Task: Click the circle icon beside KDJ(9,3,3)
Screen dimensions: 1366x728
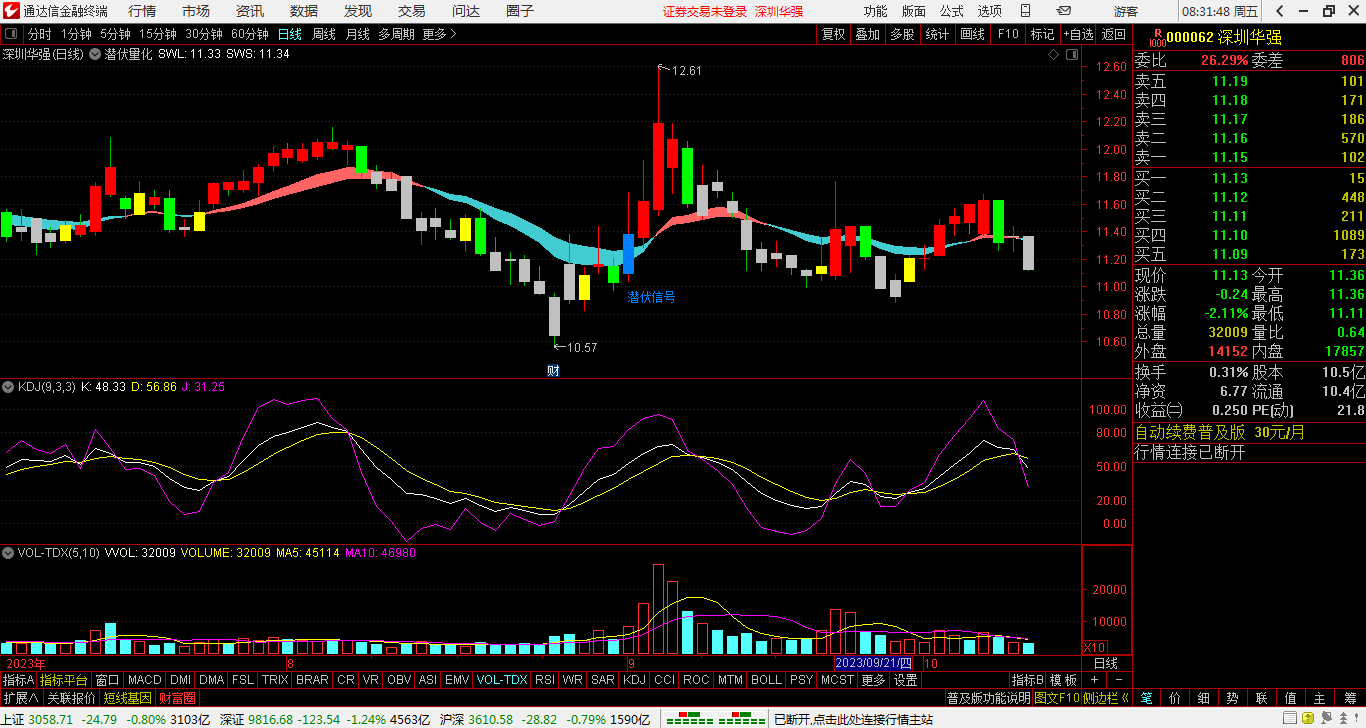Action: pos(8,386)
